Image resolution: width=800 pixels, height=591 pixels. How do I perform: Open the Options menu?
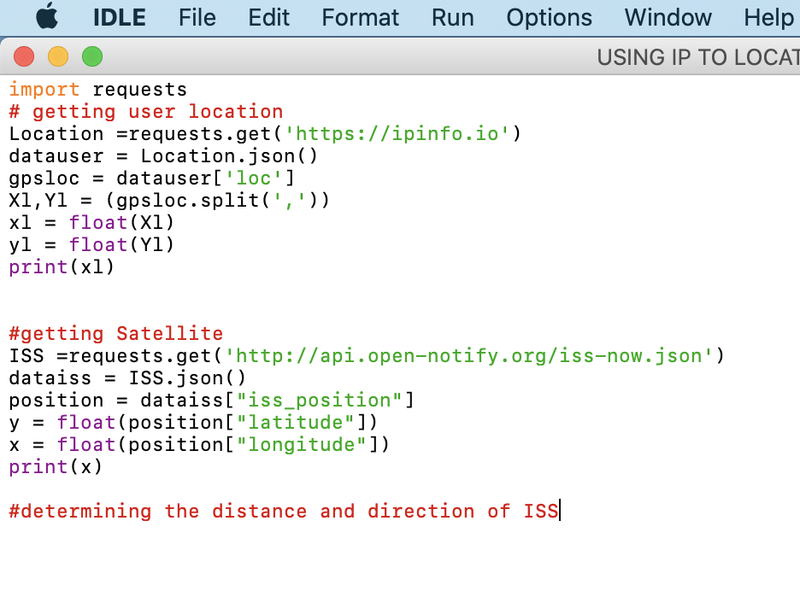pyautogui.click(x=548, y=17)
